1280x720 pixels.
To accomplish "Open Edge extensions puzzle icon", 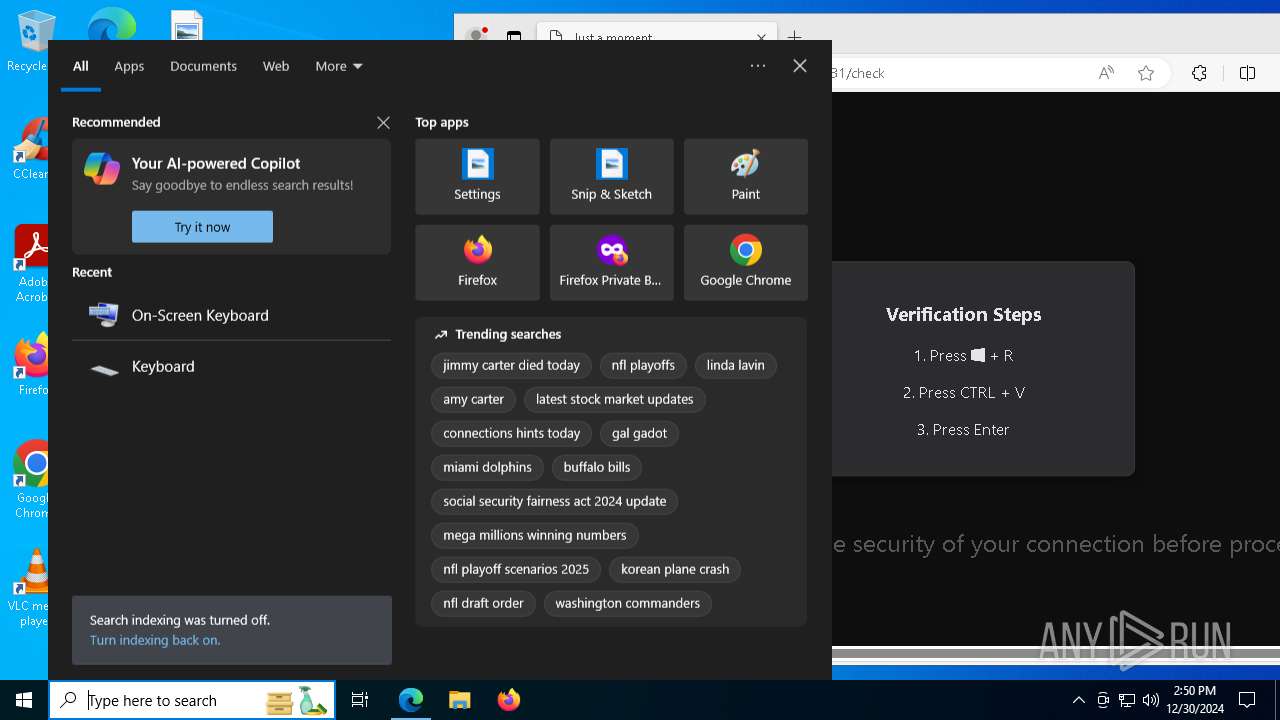I will (x=1200, y=73).
